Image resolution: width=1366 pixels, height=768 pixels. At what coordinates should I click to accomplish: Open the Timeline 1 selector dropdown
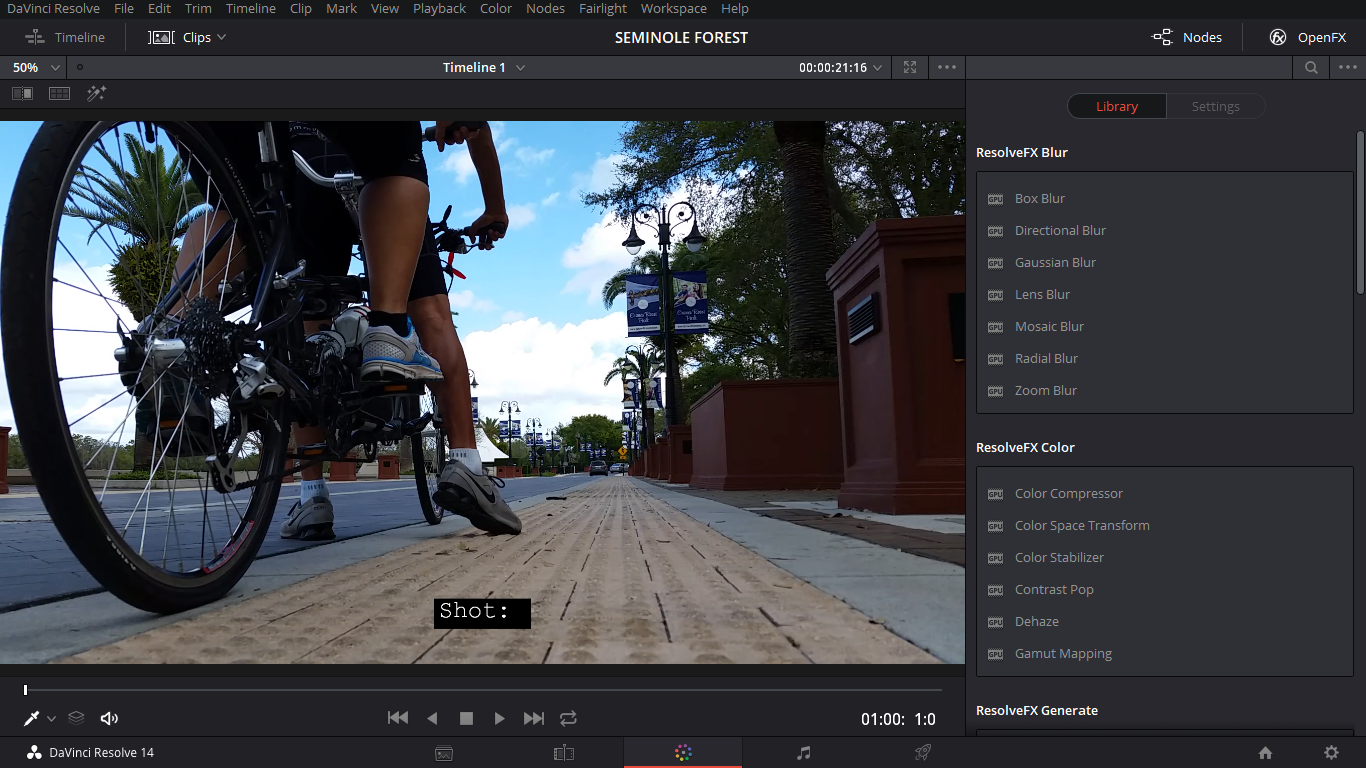click(x=520, y=67)
